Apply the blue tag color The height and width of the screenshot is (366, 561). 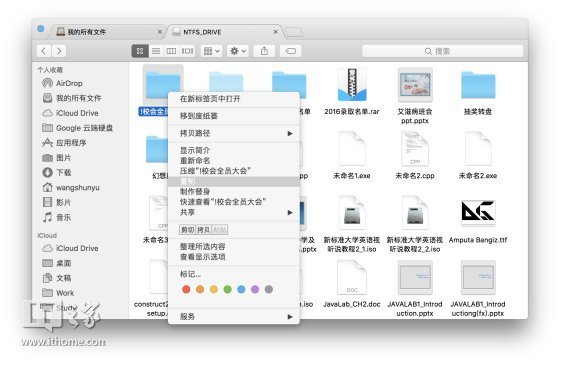coord(241,289)
